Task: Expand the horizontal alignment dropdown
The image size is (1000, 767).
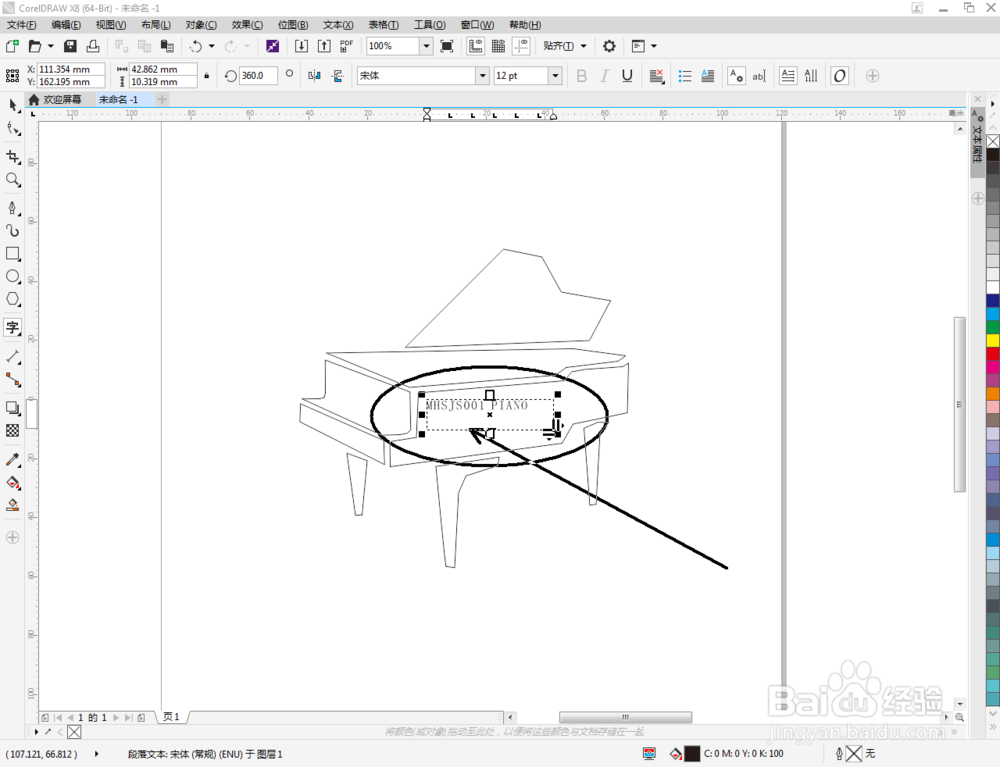Action: click(x=656, y=76)
